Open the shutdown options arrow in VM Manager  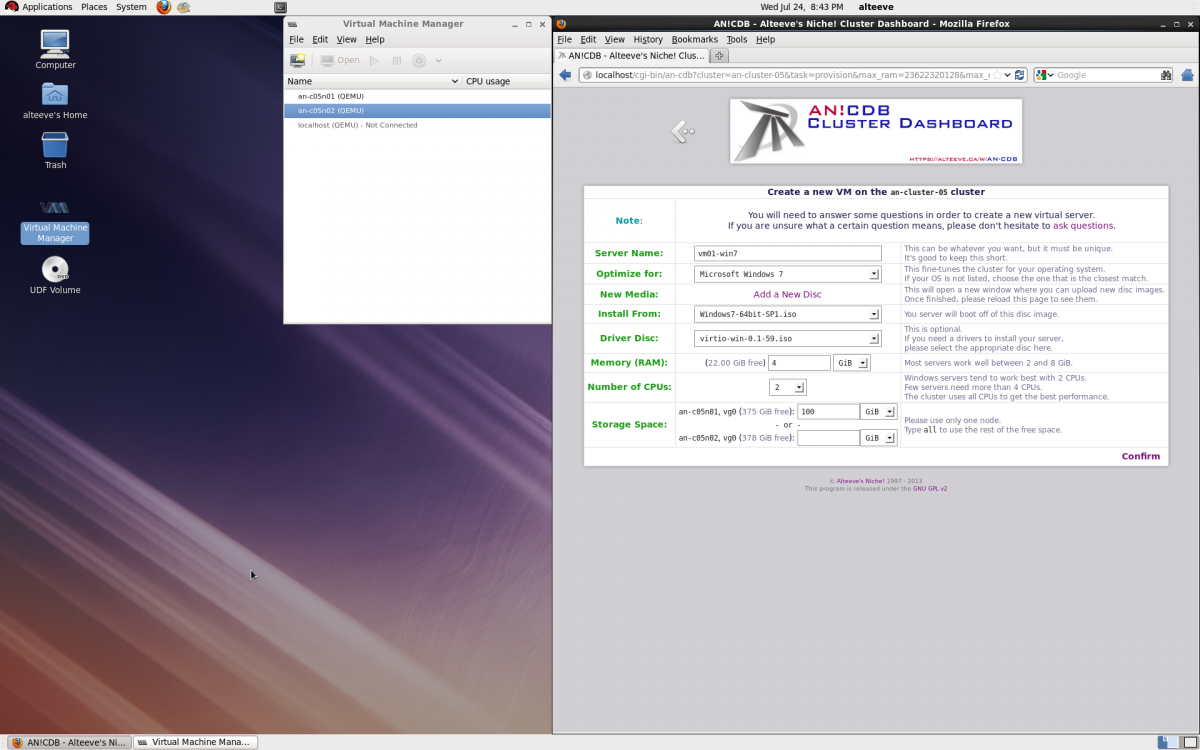click(439, 61)
